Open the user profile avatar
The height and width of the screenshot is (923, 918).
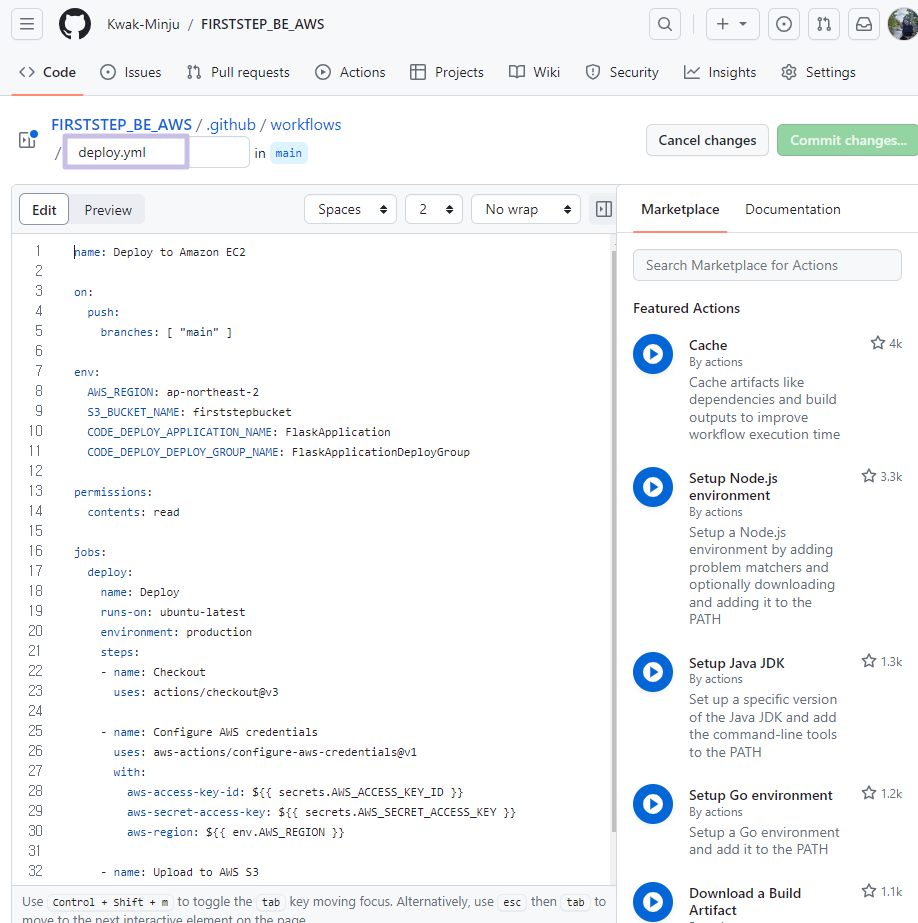903,24
